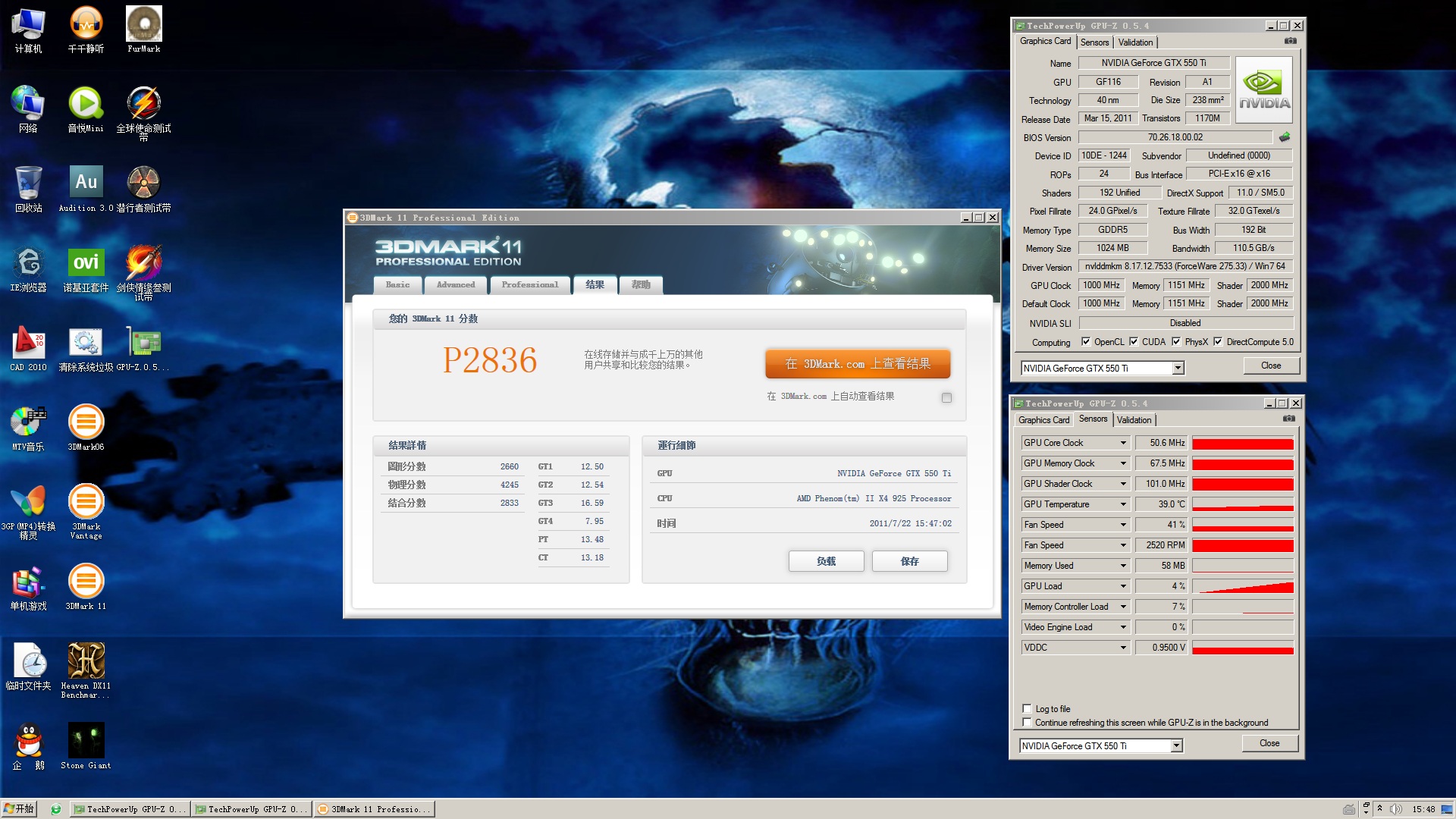Open Stone Giant desktop icon

coord(86,746)
